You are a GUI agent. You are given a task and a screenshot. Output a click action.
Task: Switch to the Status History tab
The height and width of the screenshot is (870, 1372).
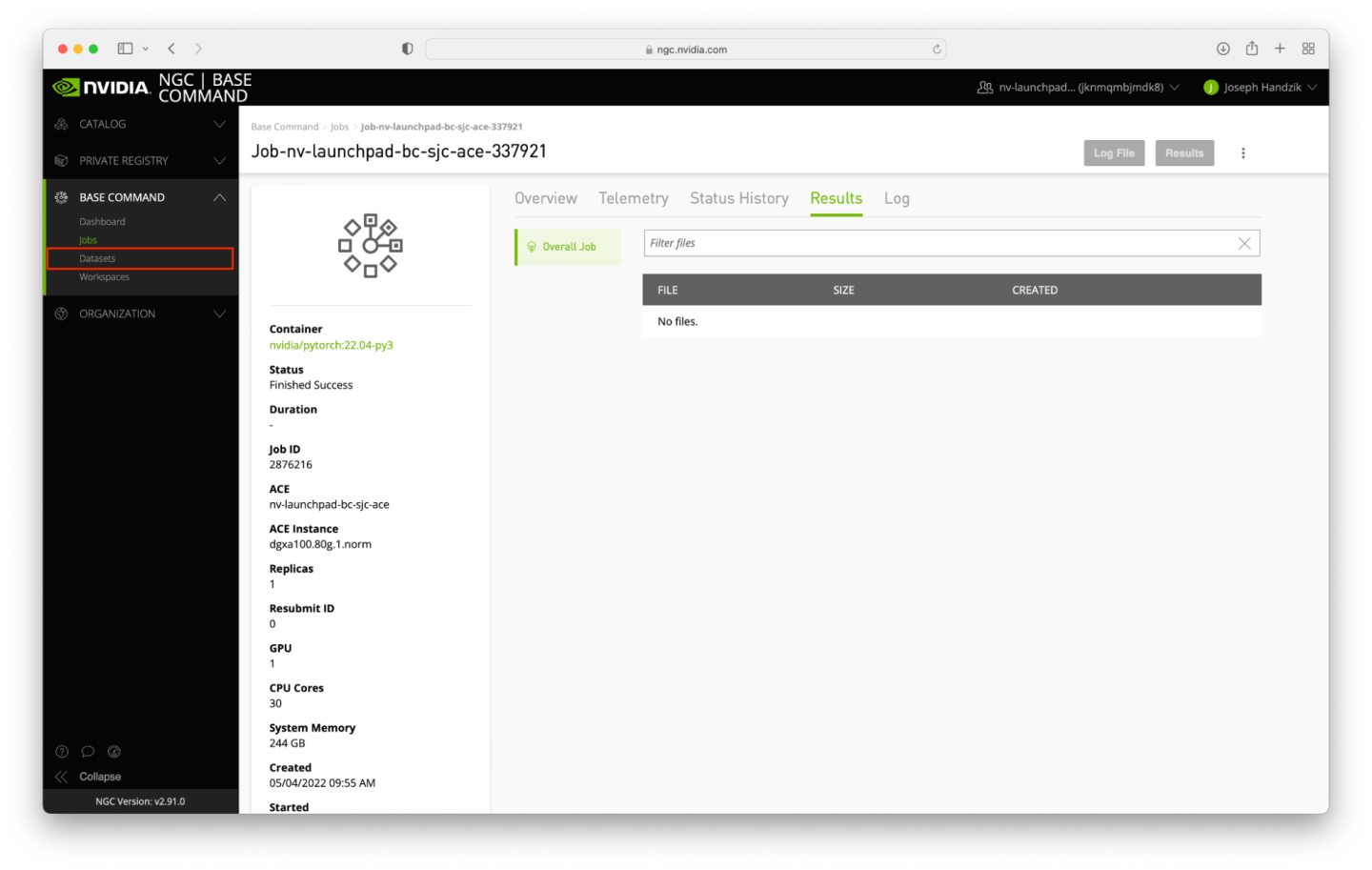pos(738,198)
